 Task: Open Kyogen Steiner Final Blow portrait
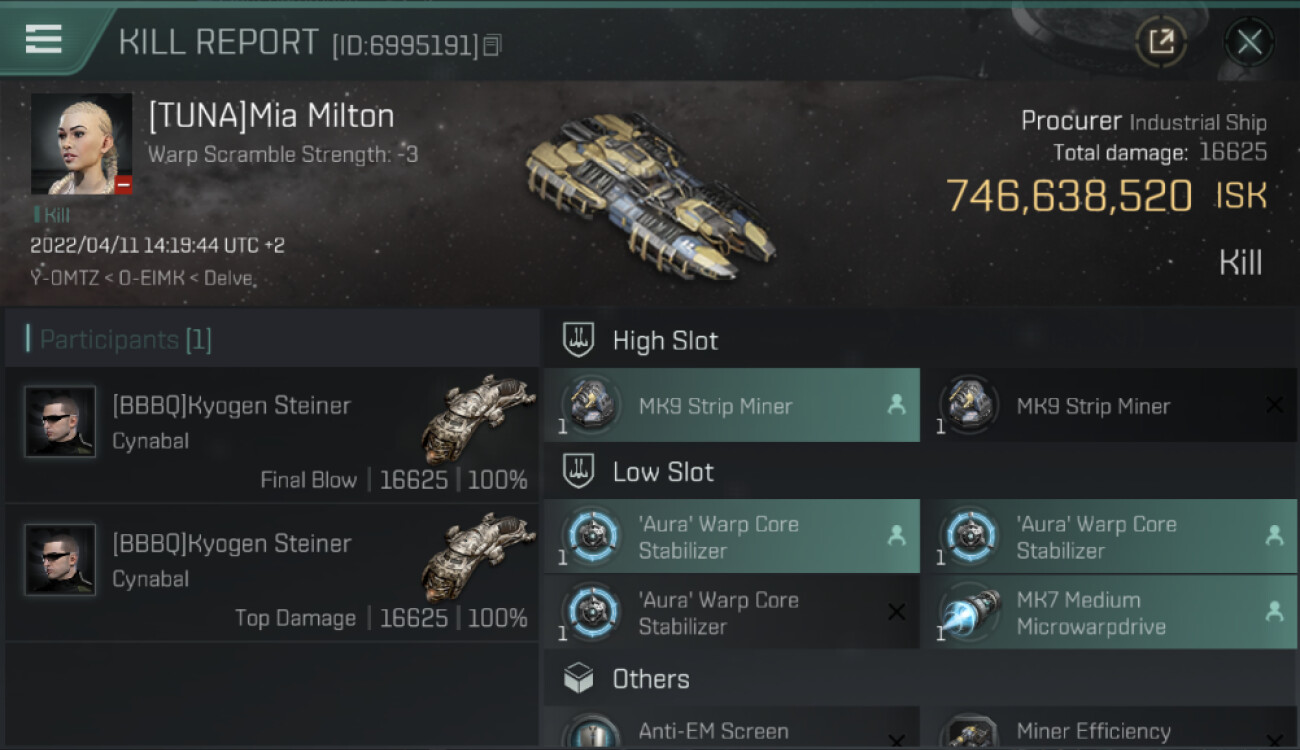click(61, 422)
